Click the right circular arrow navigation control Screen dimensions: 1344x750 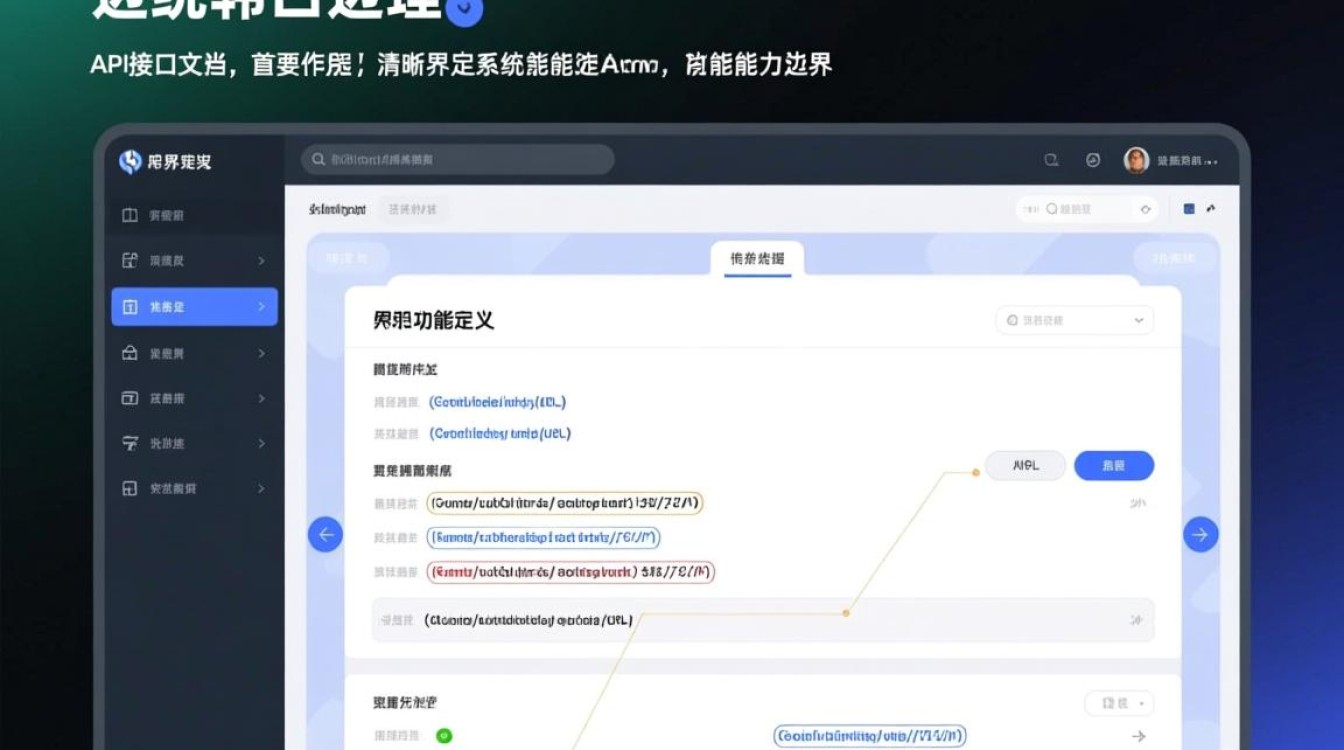(x=1200, y=534)
